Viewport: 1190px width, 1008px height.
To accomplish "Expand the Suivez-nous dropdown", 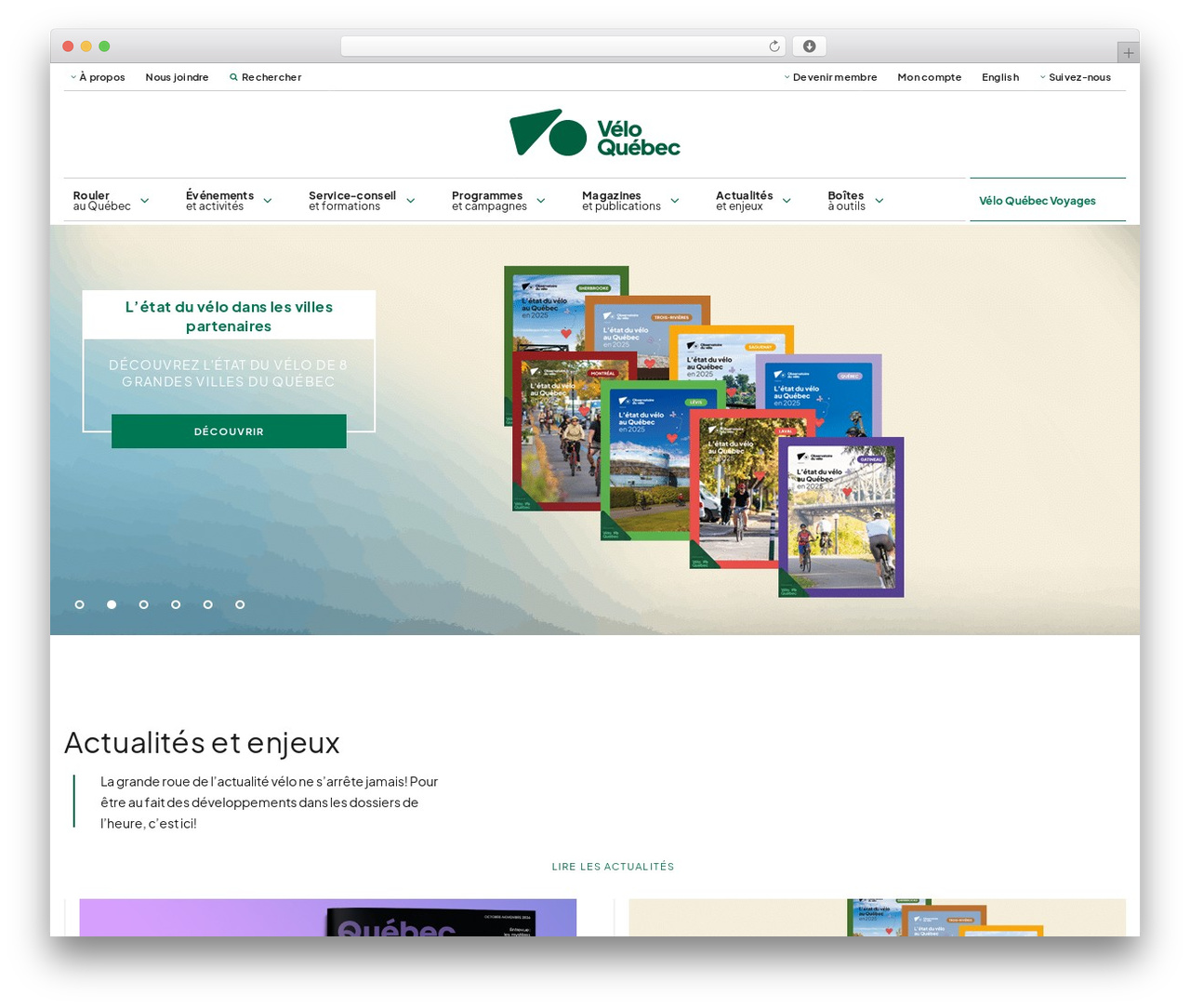I will pyautogui.click(x=1076, y=77).
